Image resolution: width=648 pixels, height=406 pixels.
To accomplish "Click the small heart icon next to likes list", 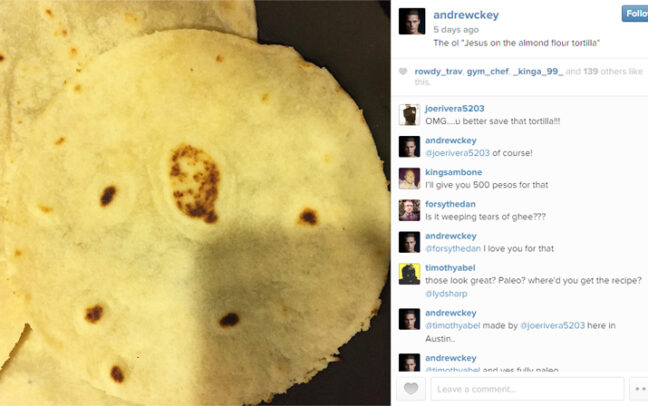I will (403, 72).
